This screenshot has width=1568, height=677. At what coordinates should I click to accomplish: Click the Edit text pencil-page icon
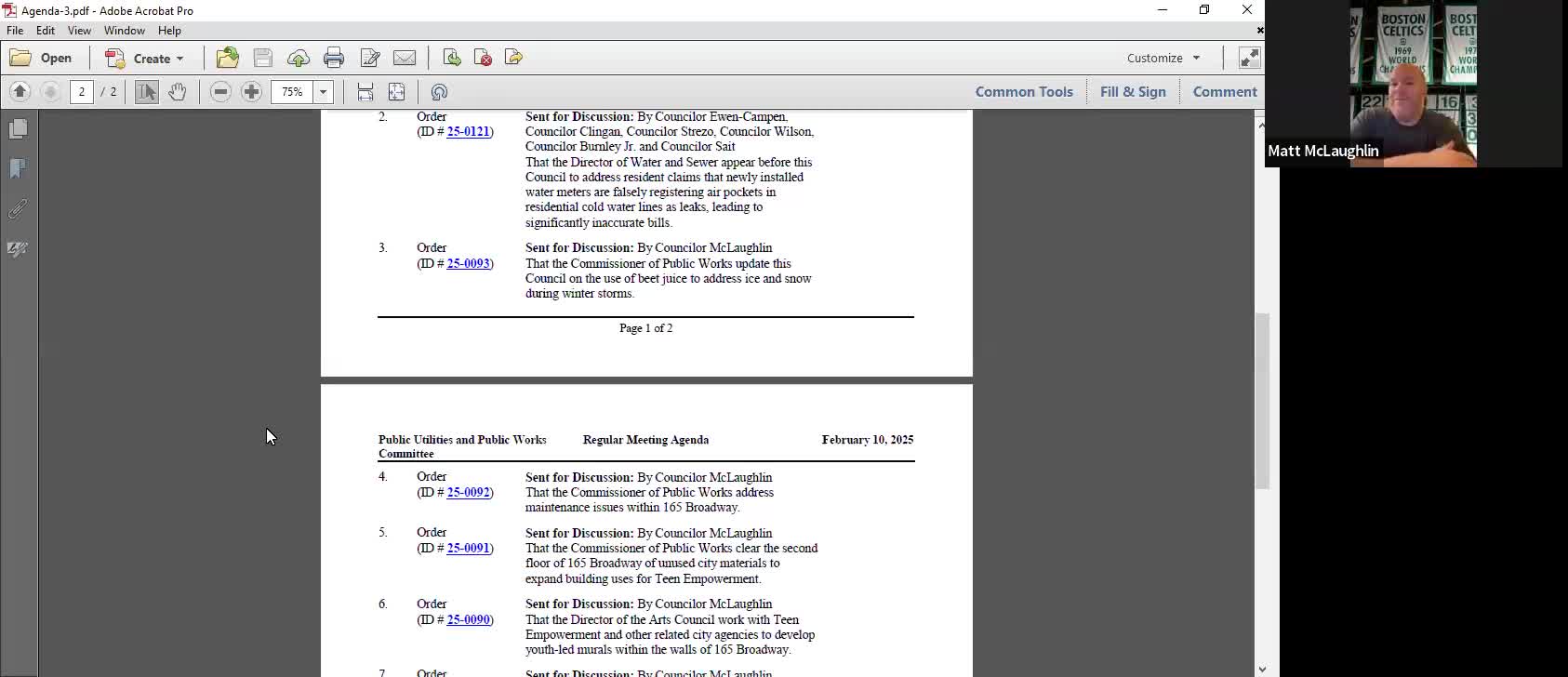369,58
